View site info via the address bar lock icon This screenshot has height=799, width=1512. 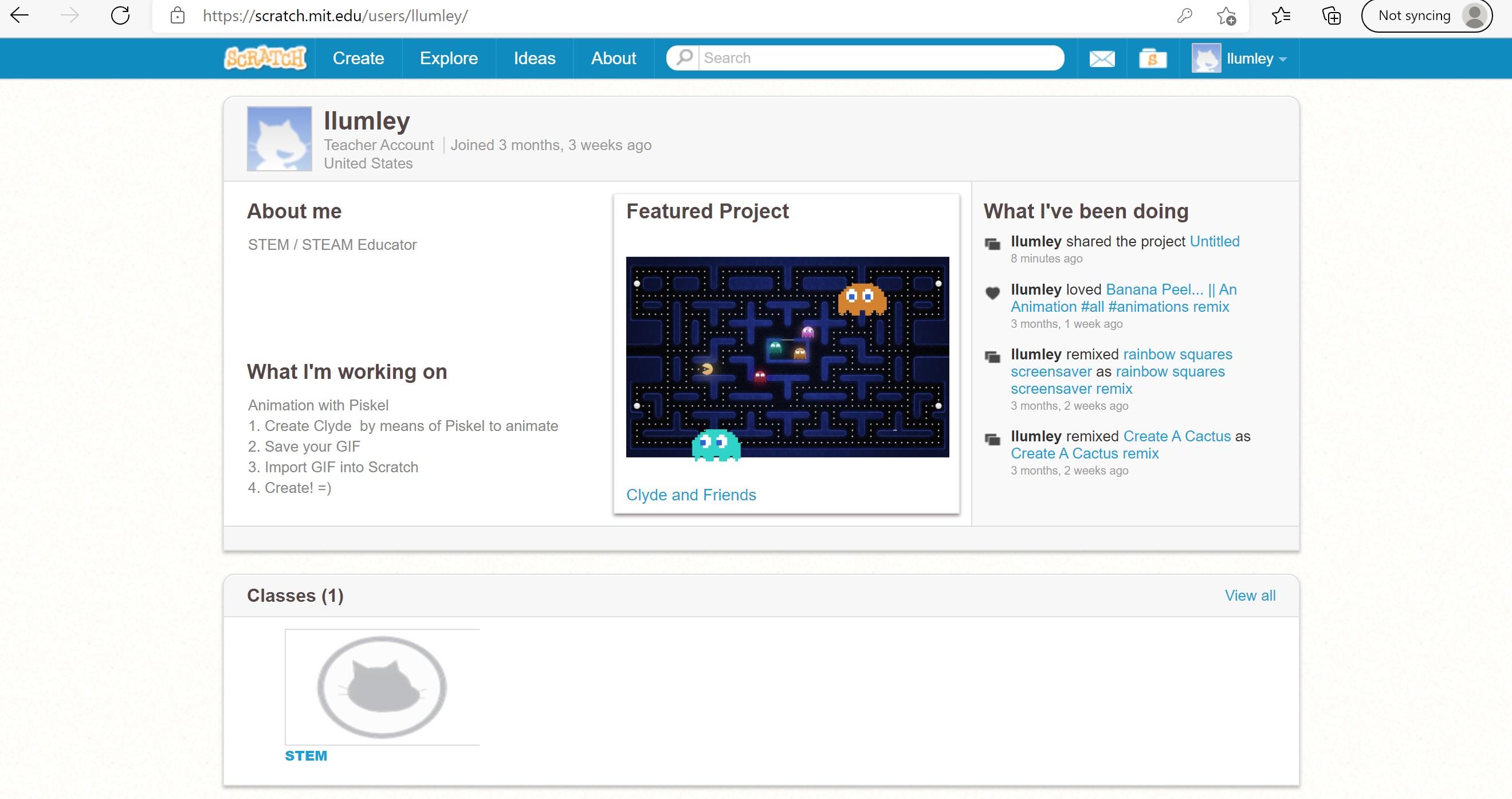click(x=177, y=16)
